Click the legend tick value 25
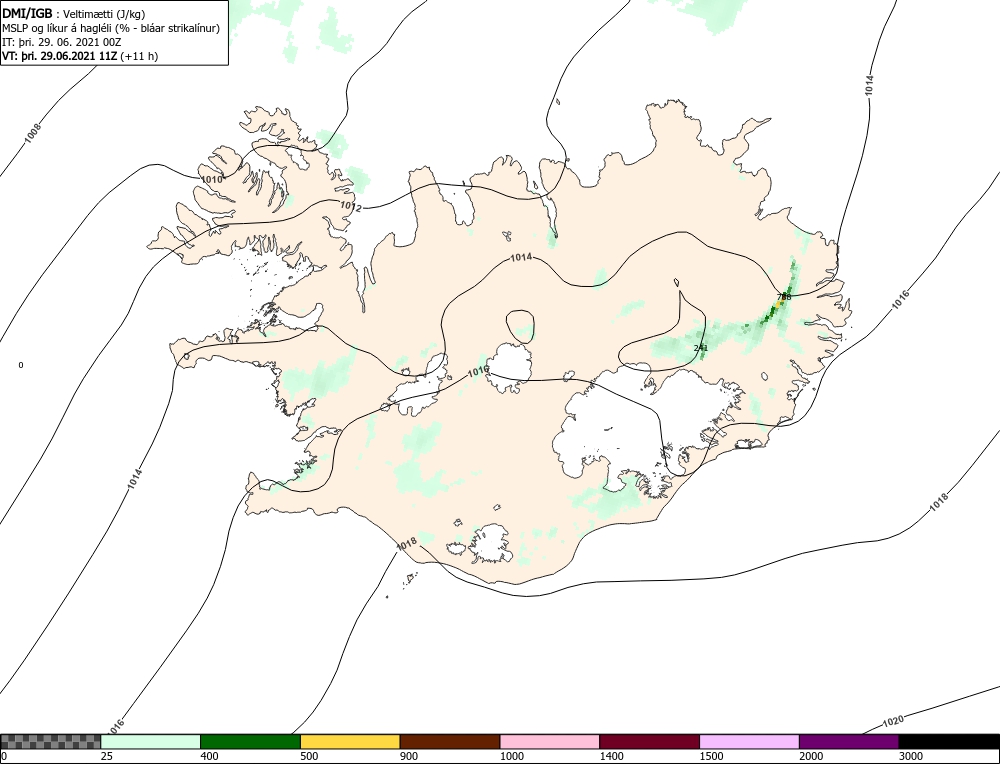1000x764 pixels. click(x=107, y=756)
